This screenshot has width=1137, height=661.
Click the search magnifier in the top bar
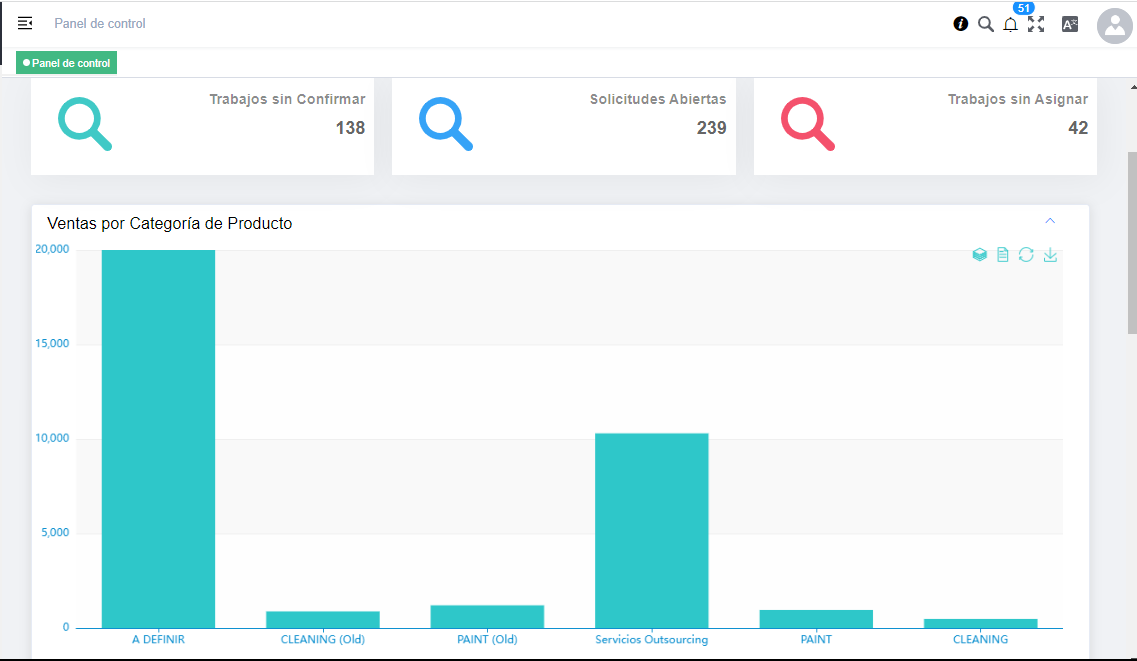click(x=986, y=24)
